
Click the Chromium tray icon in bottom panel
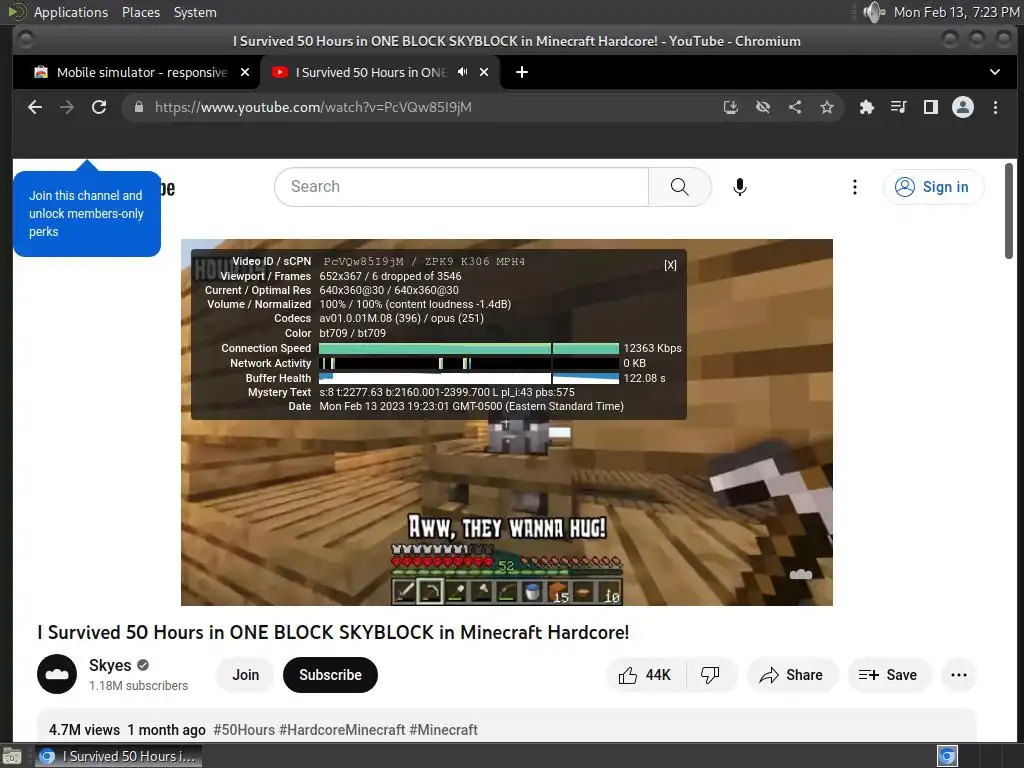coord(947,756)
